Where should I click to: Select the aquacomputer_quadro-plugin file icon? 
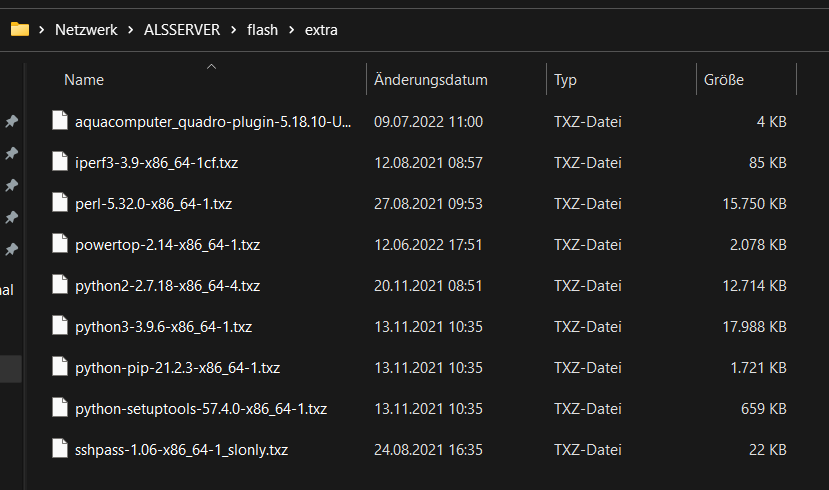[60, 121]
